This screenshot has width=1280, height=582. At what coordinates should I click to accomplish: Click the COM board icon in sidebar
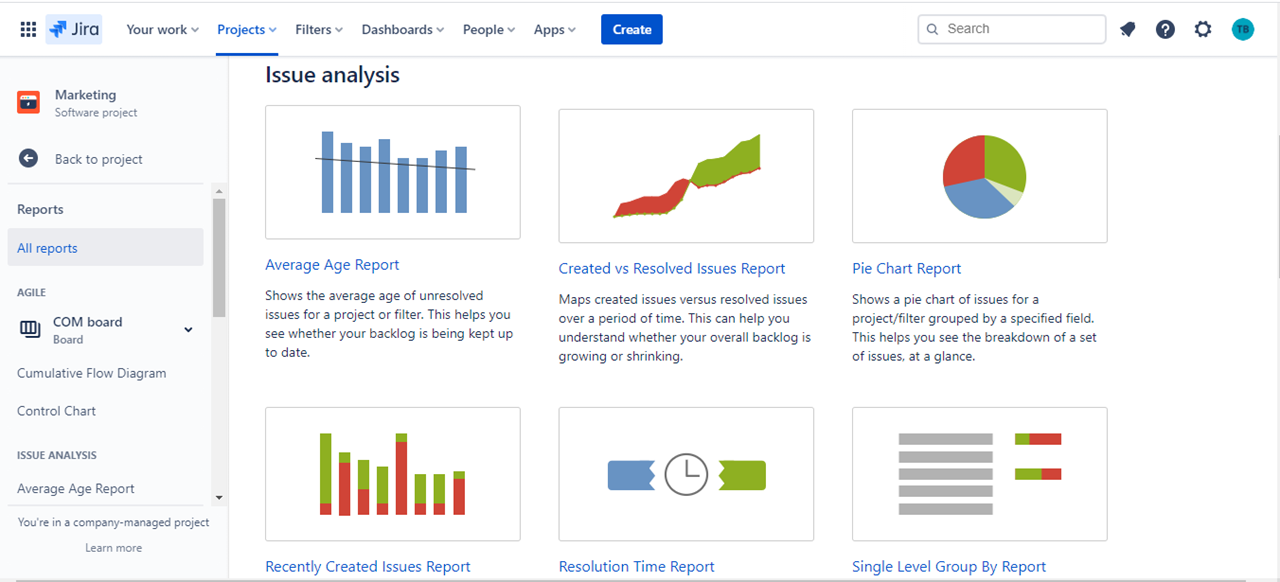[x=29, y=329]
